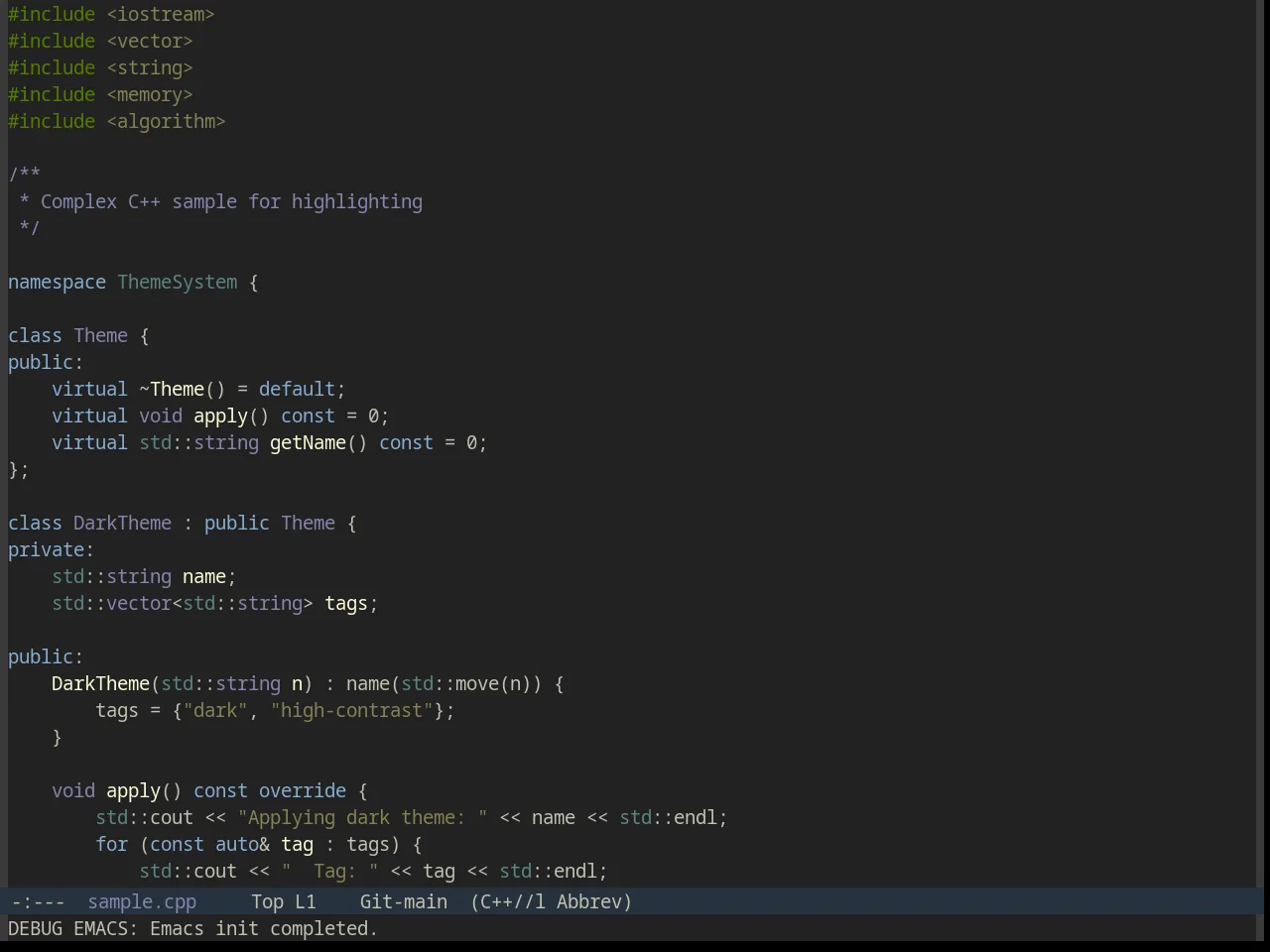This screenshot has height=952, width=1270.
Task: Click the closing '};' of class Theme
Action: coord(19,469)
